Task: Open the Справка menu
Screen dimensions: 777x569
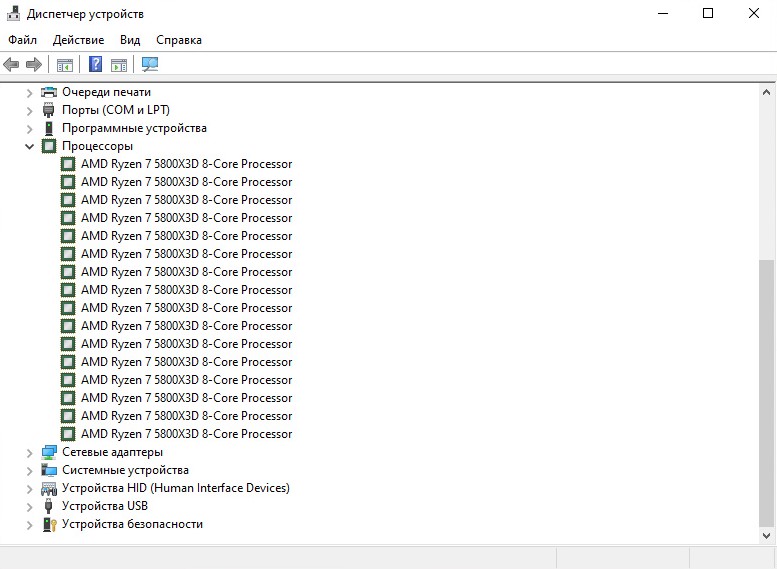Action: 179,40
